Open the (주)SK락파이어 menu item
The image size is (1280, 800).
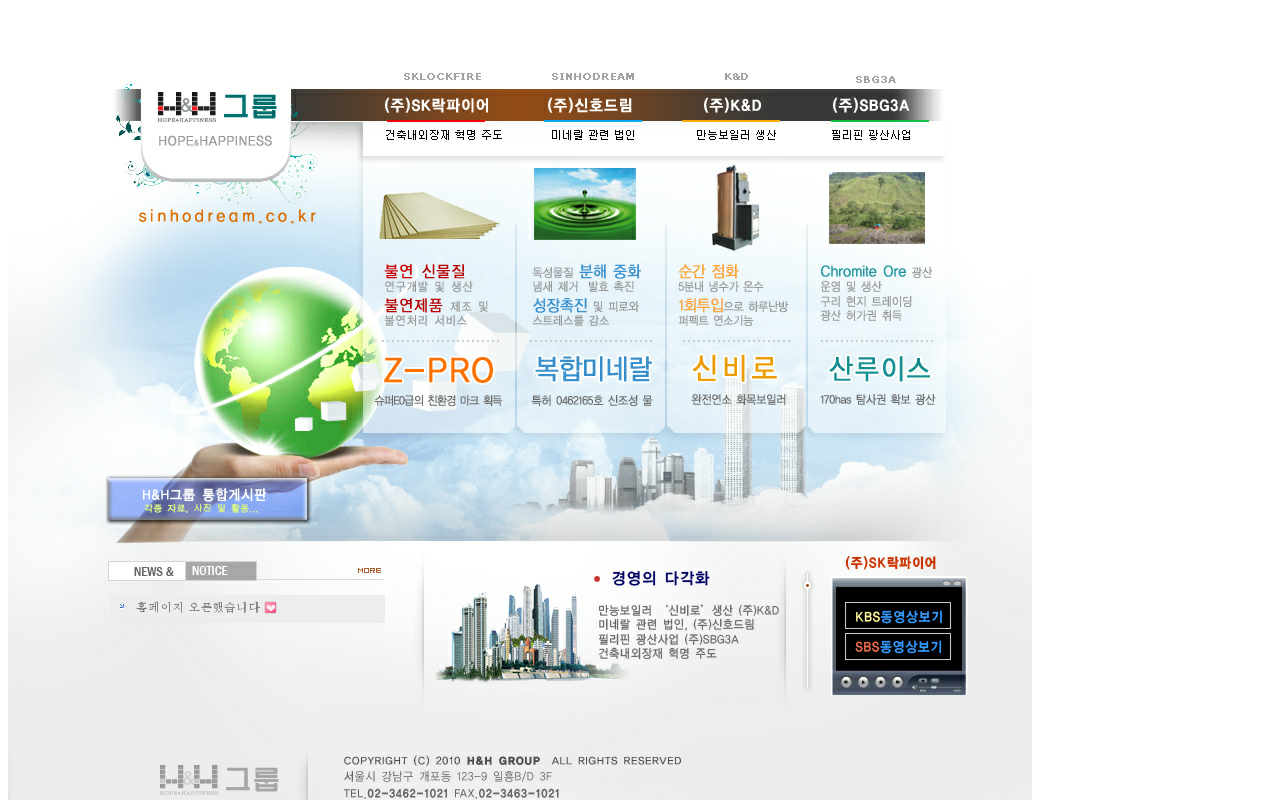tap(436, 105)
